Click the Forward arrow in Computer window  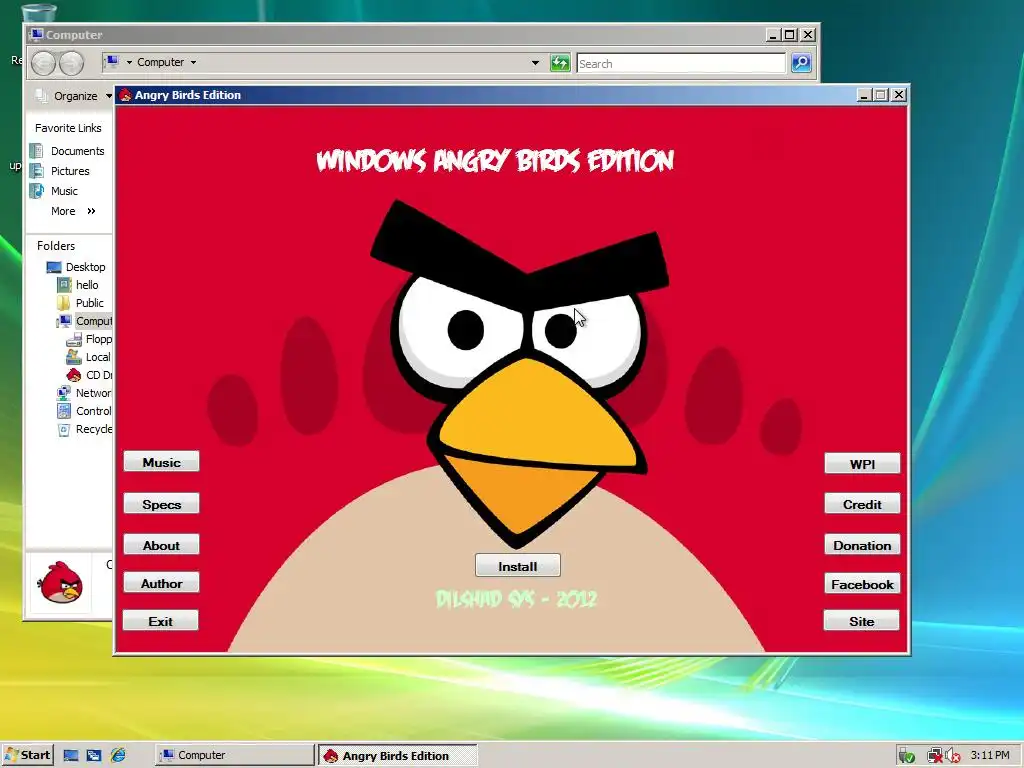[72, 63]
